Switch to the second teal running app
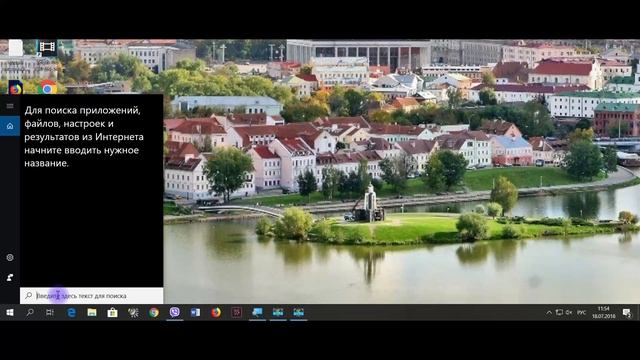Screen dimensions: 640x360 tap(278, 313)
